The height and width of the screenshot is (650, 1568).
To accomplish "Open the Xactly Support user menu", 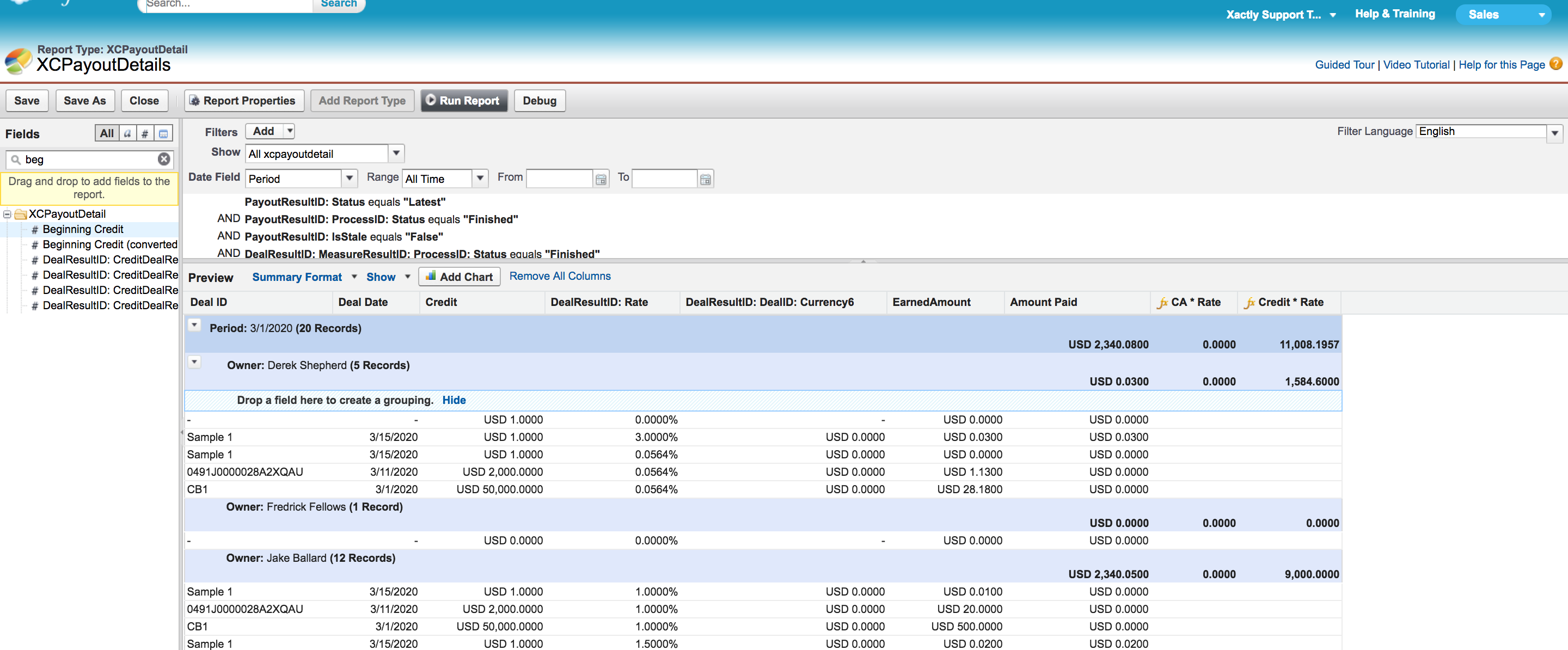I will point(1280,15).
